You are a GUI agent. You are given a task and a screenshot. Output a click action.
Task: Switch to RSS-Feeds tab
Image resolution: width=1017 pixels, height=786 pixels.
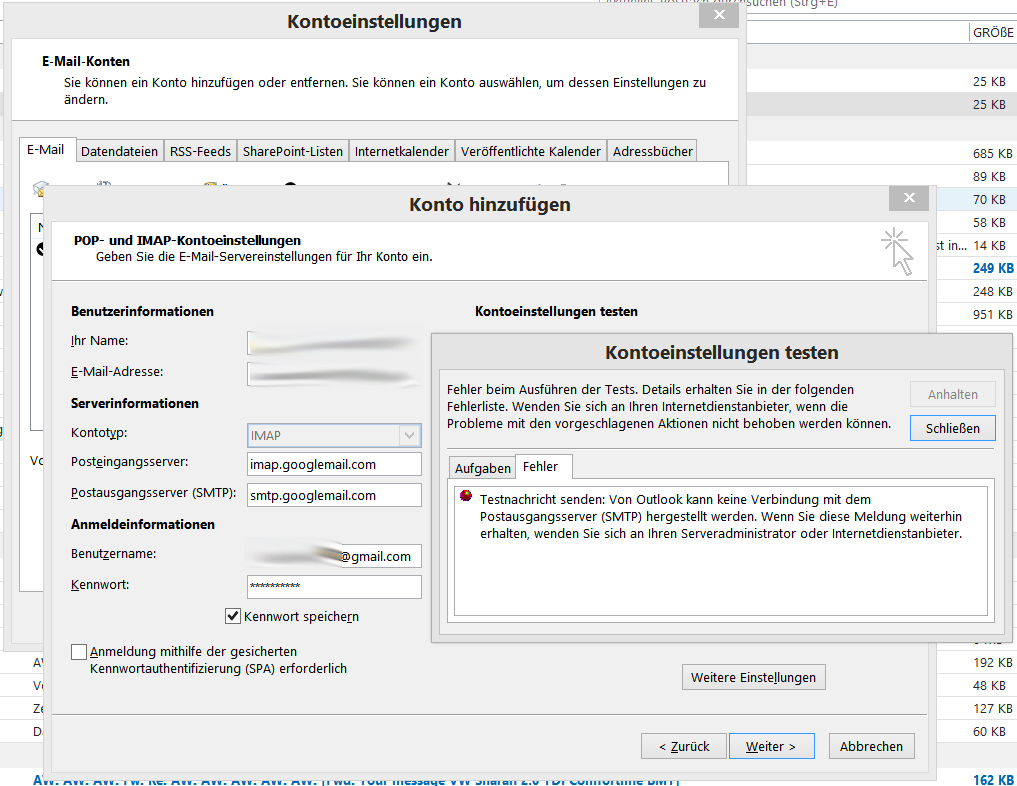click(200, 151)
